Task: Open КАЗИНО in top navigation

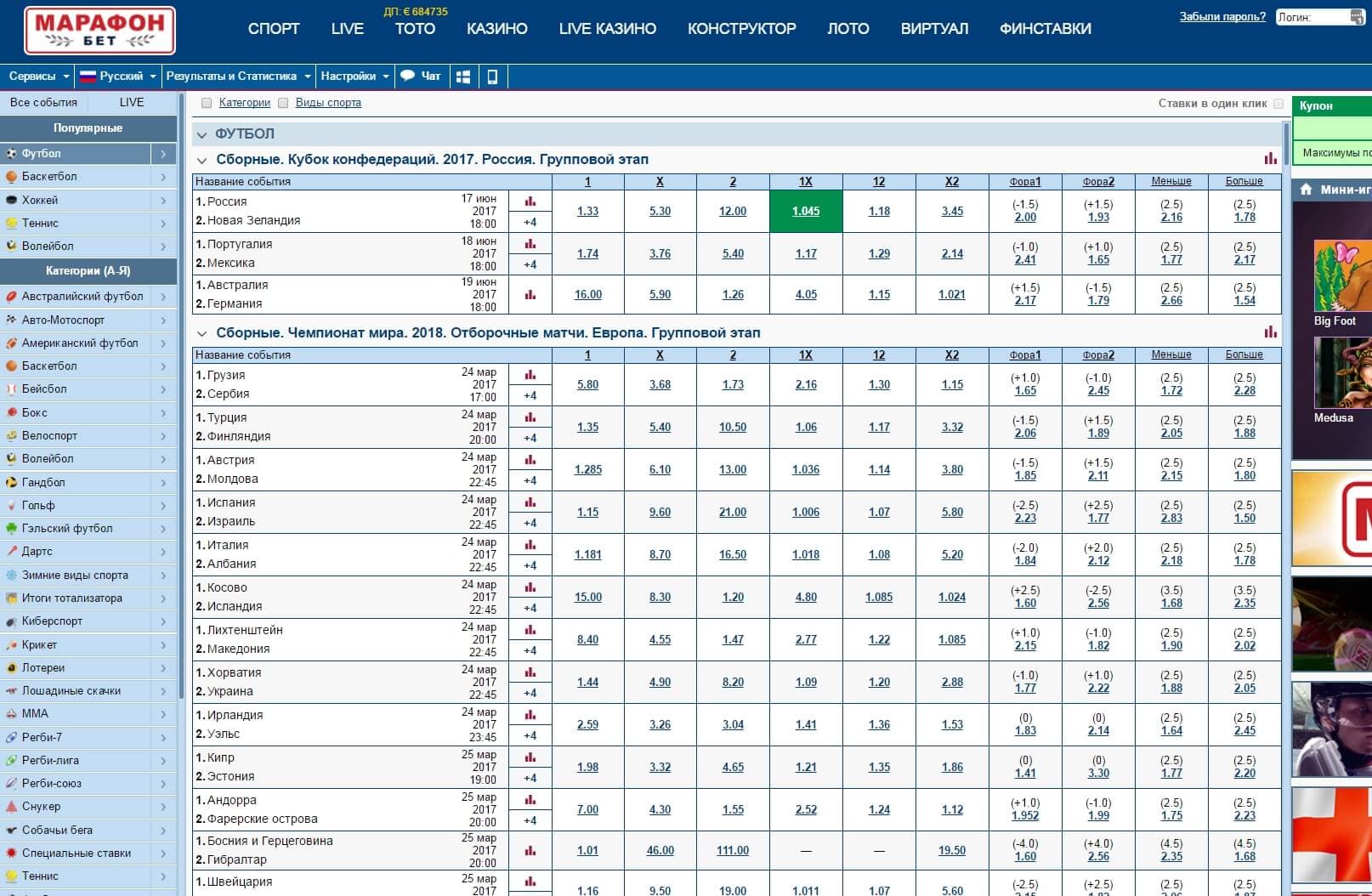Action: (x=497, y=29)
